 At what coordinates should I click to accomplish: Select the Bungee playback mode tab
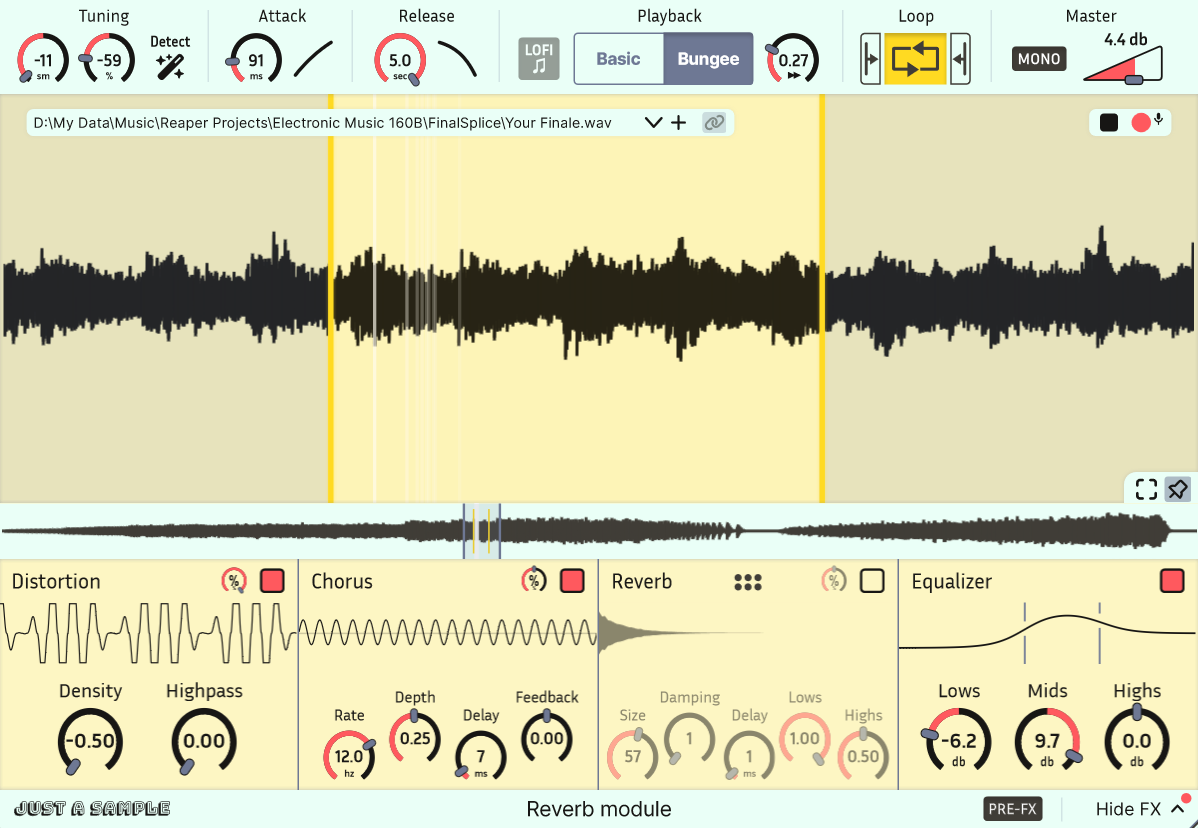708,59
